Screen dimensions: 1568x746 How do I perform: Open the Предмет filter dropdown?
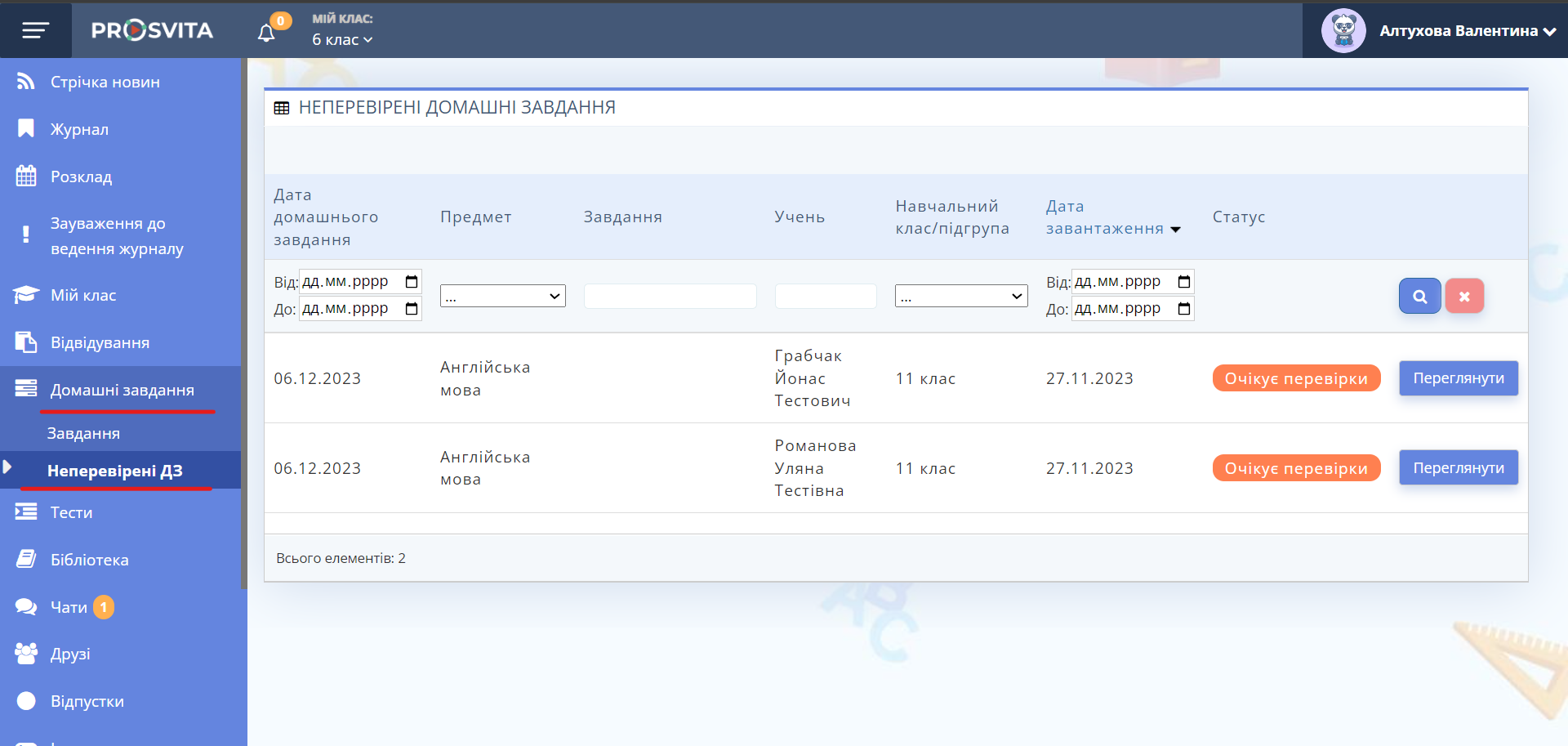502,296
